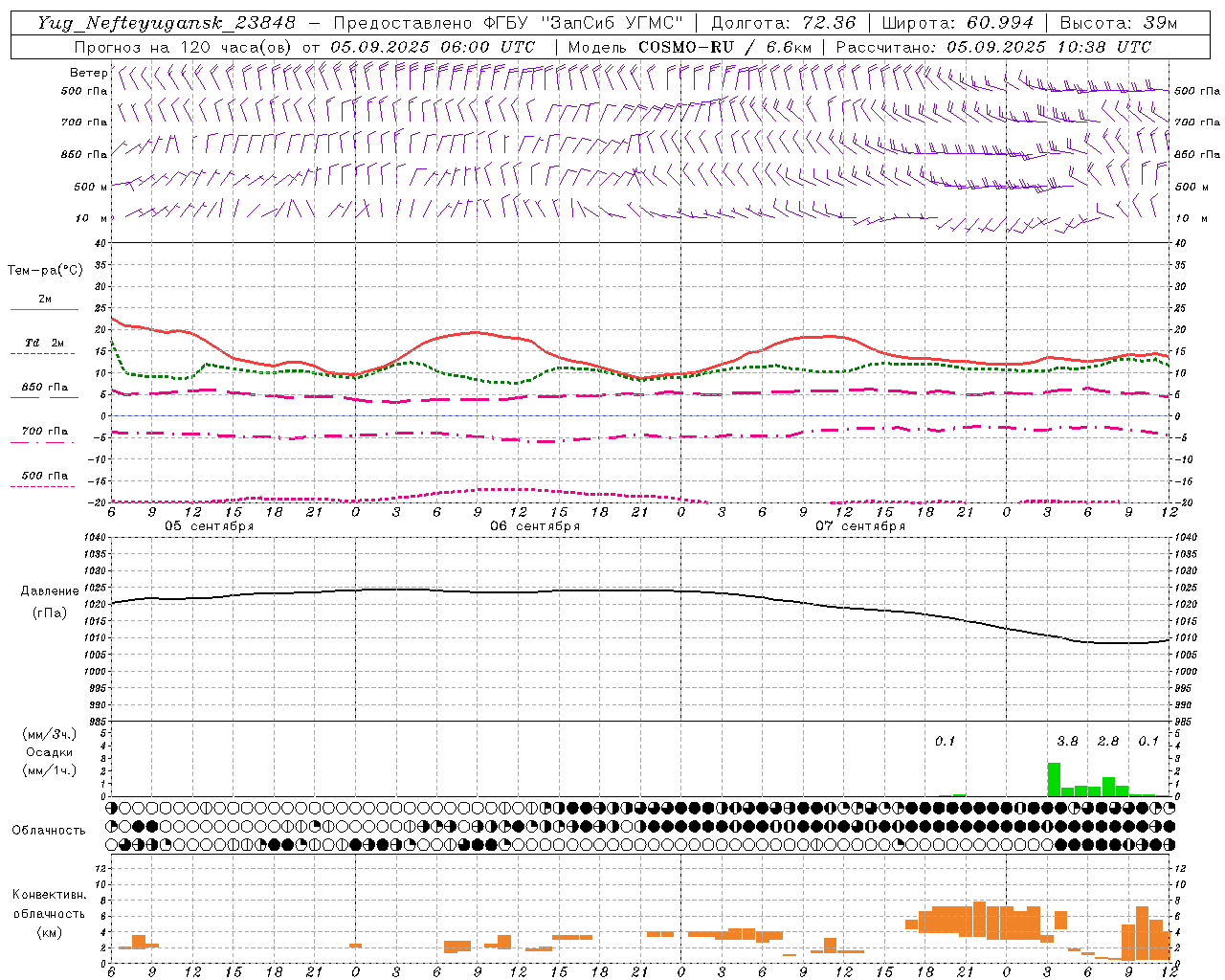This screenshot has height=980, width=1225.
Task: Click the Ветер wind panel label
Action: [88, 73]
